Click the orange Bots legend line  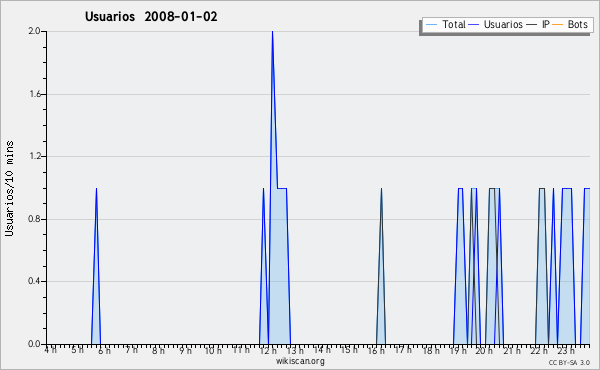point(558,25)
